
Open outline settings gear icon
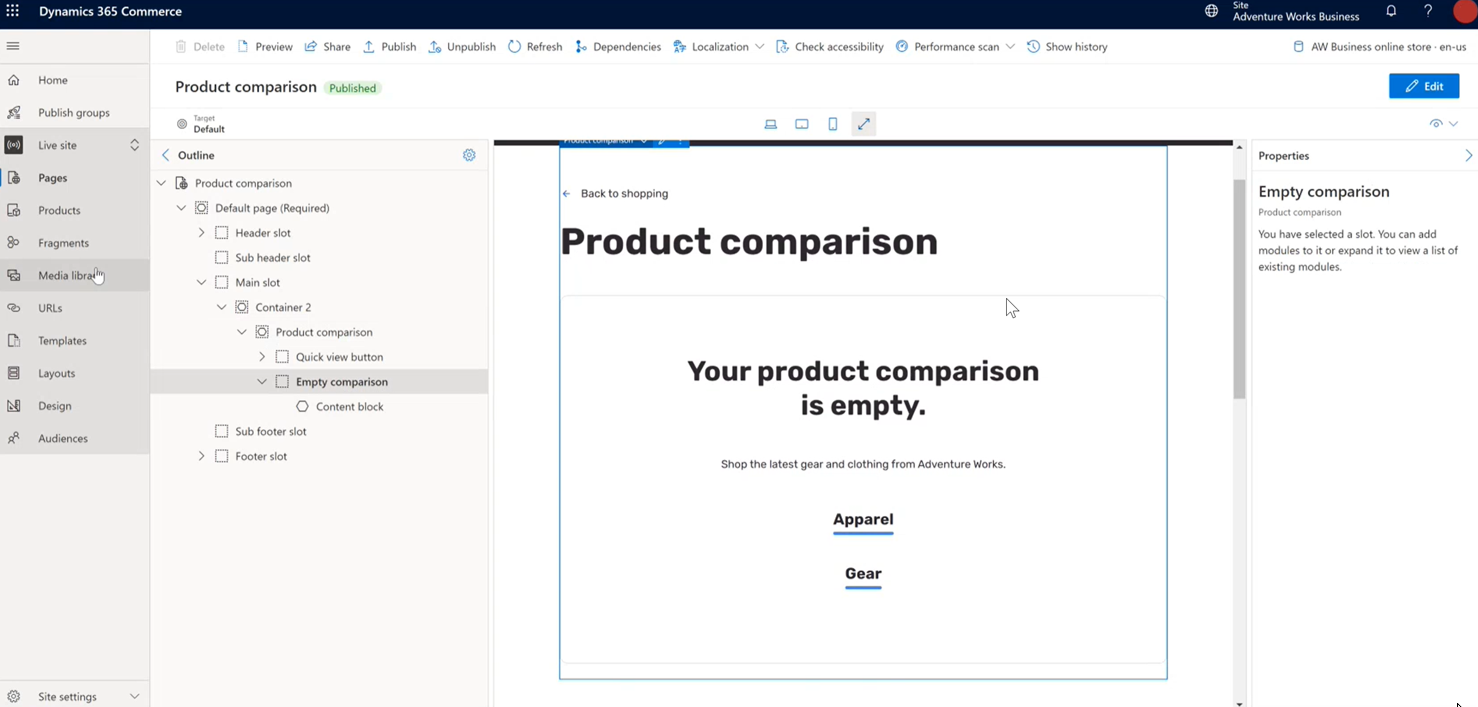[469, 155]
